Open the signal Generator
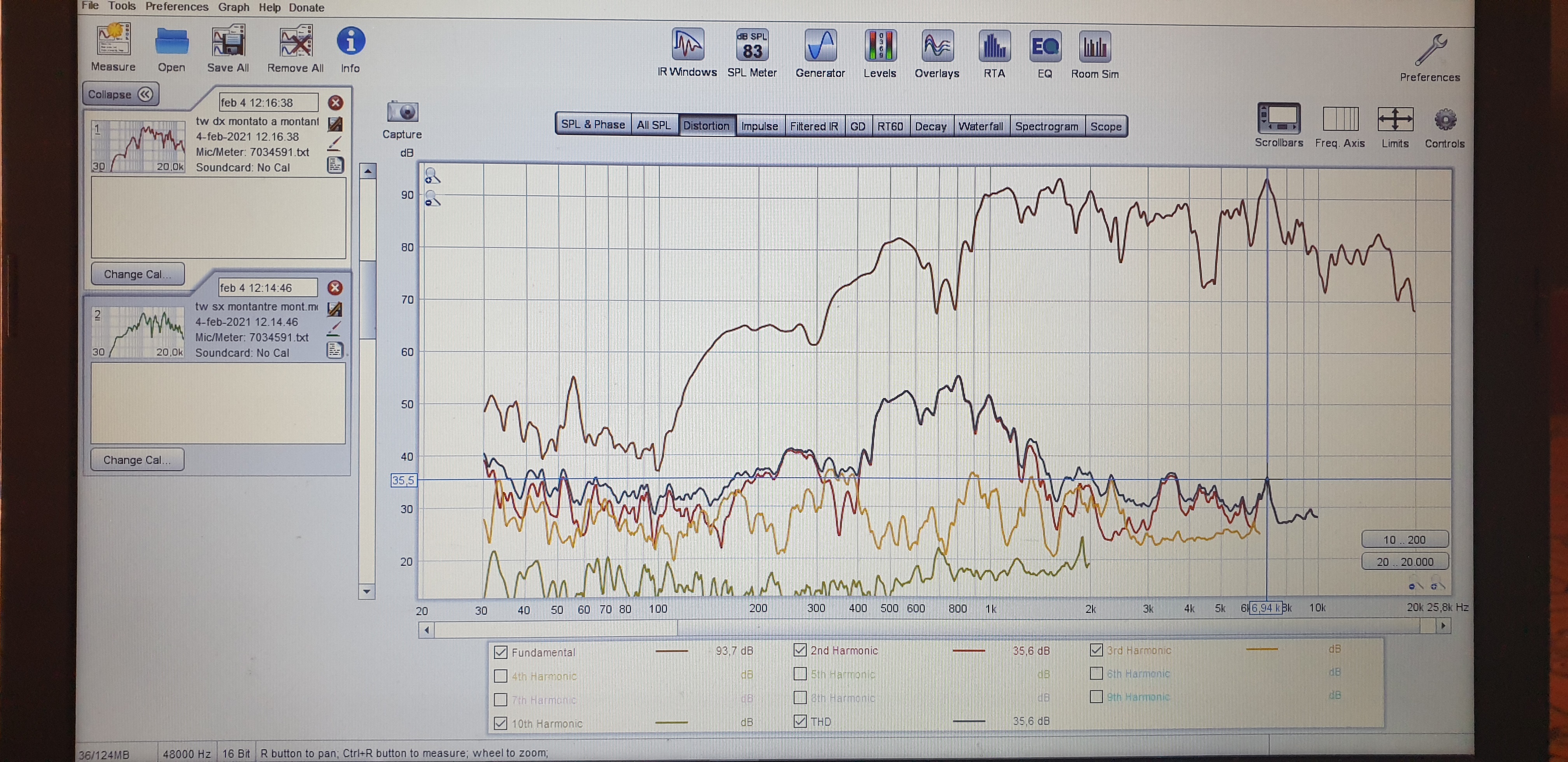Image resolution: width=1568 pixels, height=762 pixels. pos(821,45)
